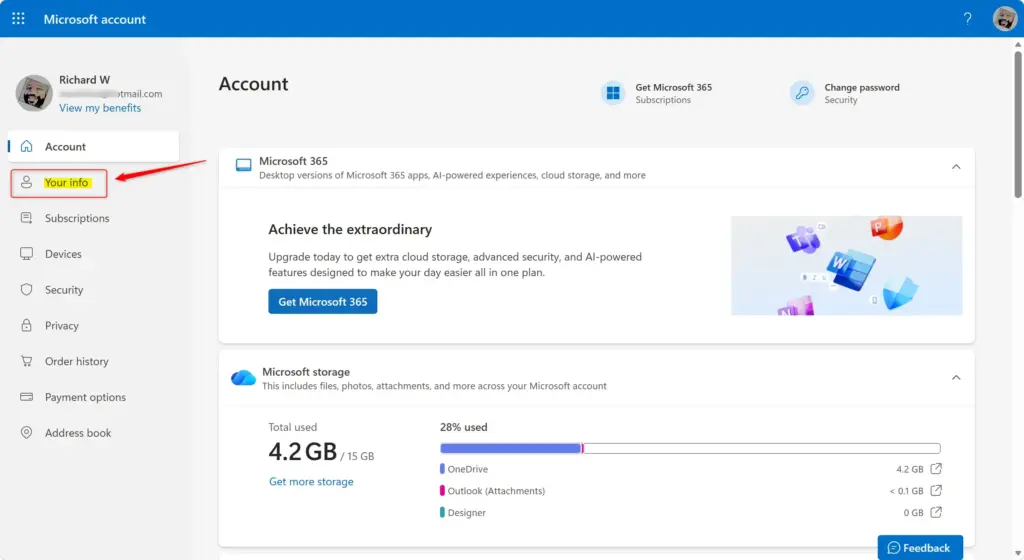Viewport: 1024px width, 560px height.
Task: Click the Designer legend color swatch
Action: 442,512
